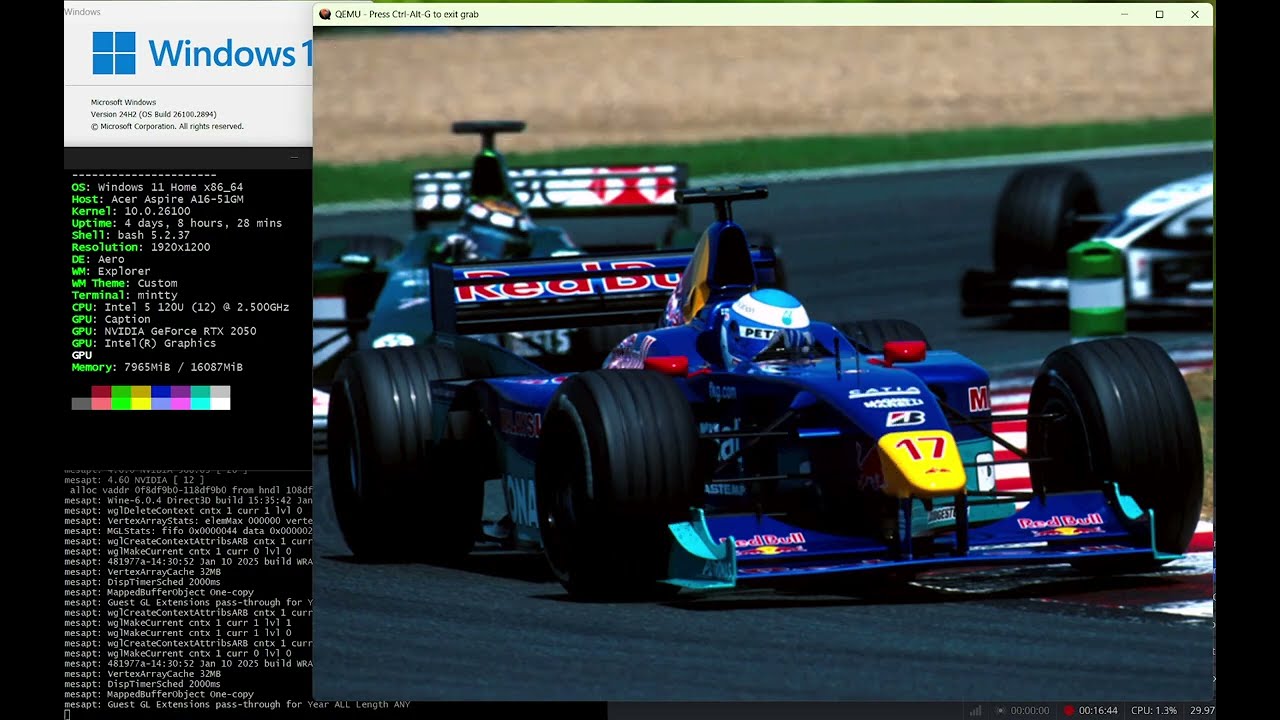1280x720 pixels.
Task: Click the WM Theme: Custom line
Action: click(x=124, y=283)
